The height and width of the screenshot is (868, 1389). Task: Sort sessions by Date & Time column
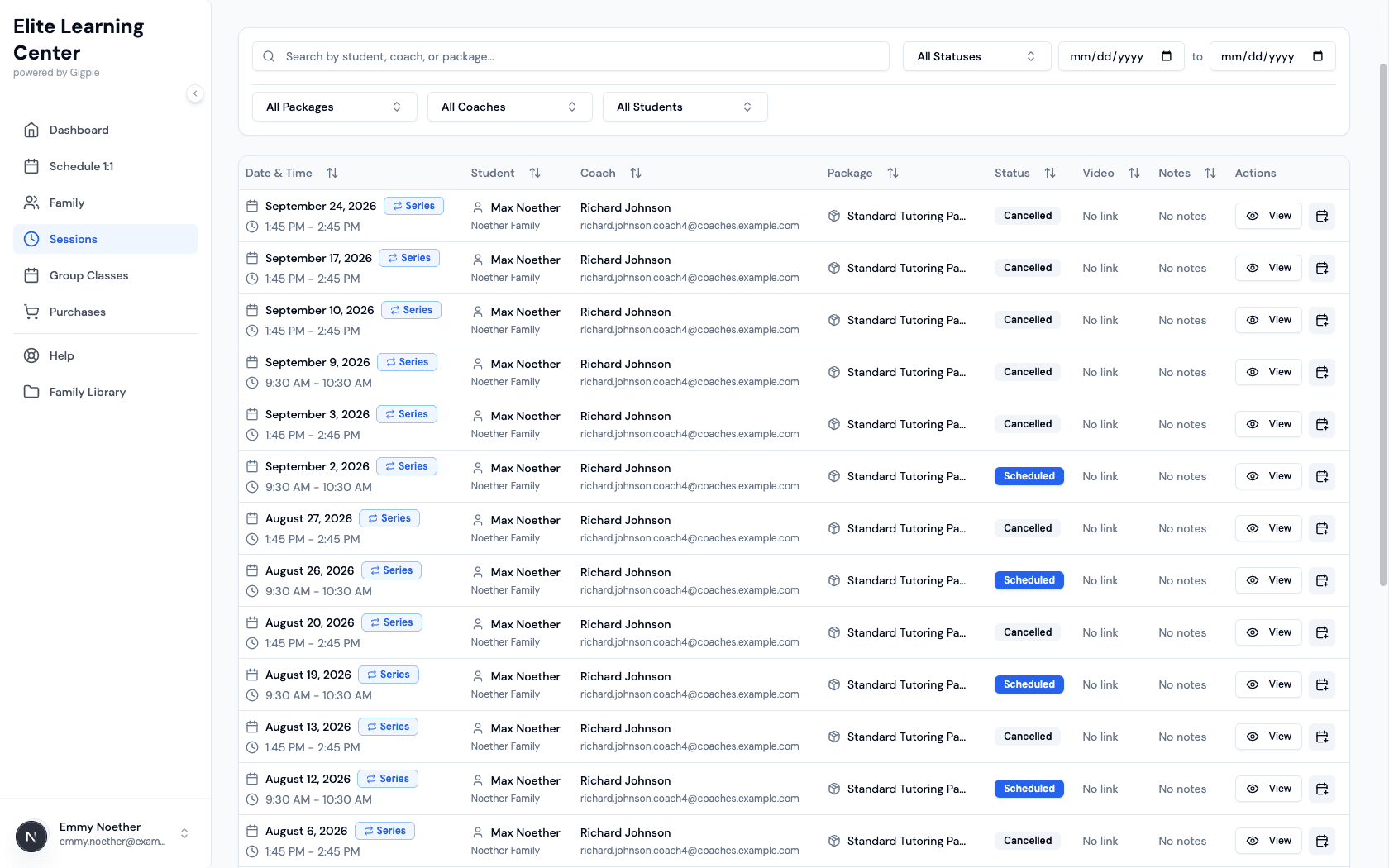(332, 173)
